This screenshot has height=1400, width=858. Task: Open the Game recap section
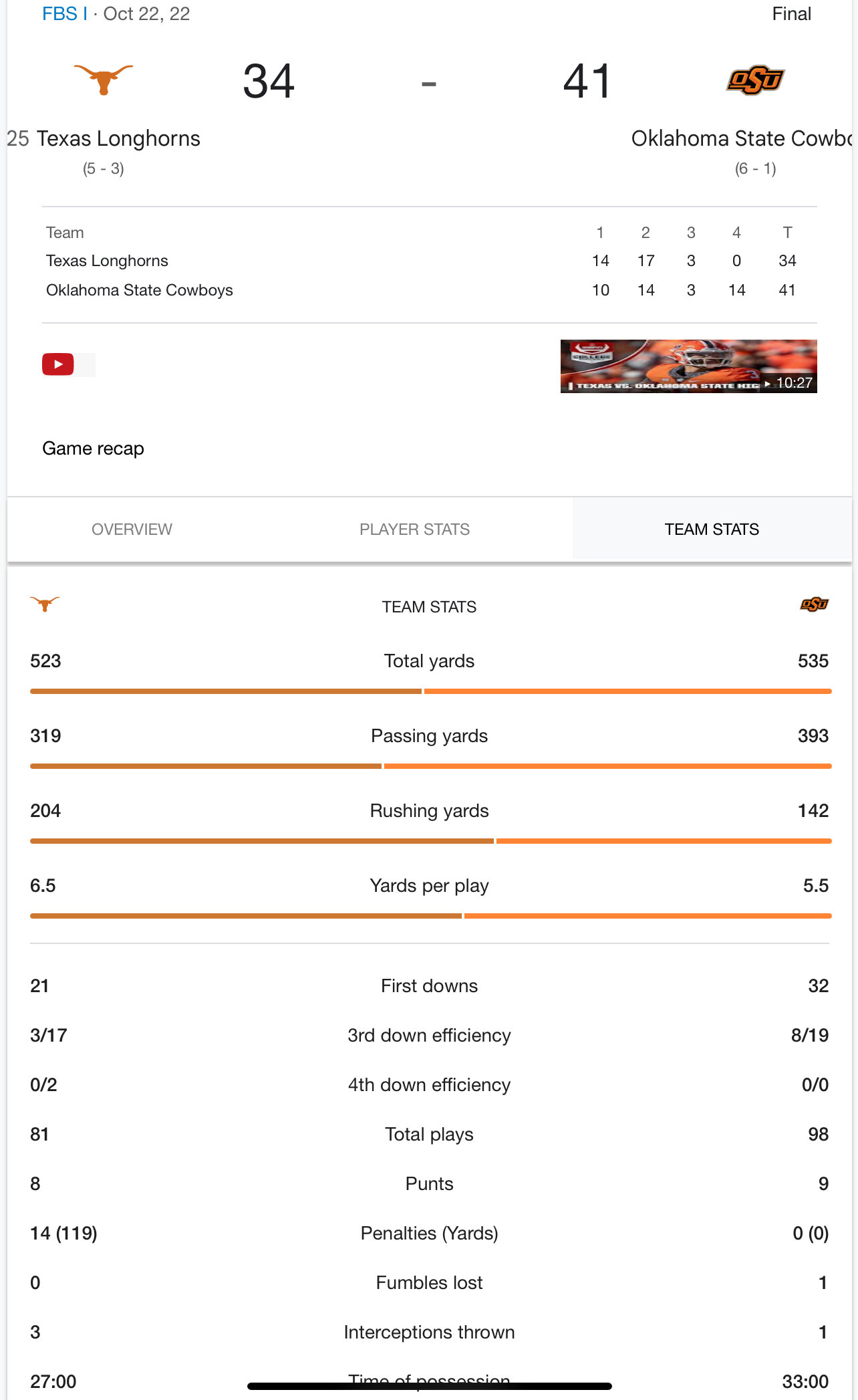(93, 448)
